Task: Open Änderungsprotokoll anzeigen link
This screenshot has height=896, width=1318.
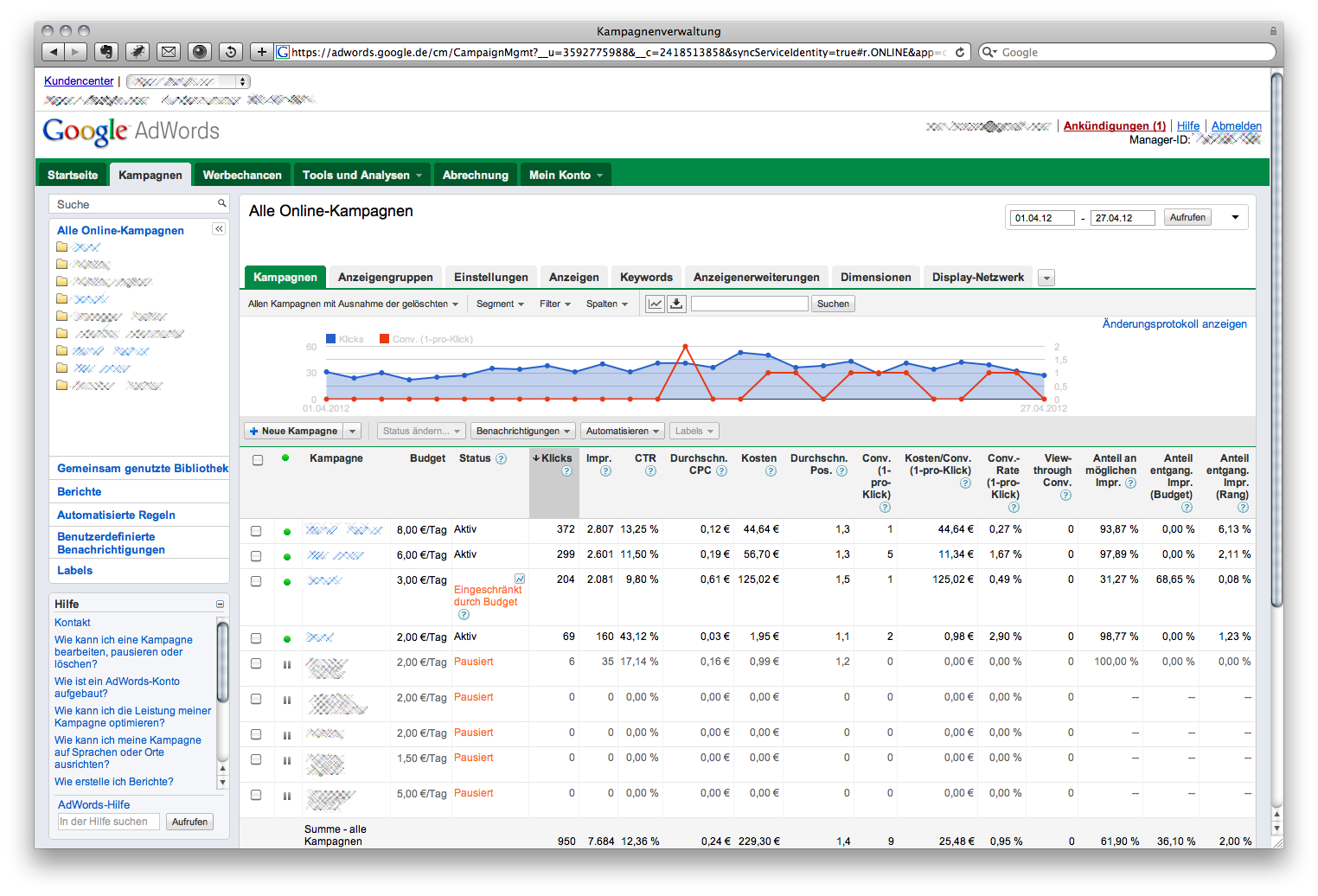Action: (1174, 324)
